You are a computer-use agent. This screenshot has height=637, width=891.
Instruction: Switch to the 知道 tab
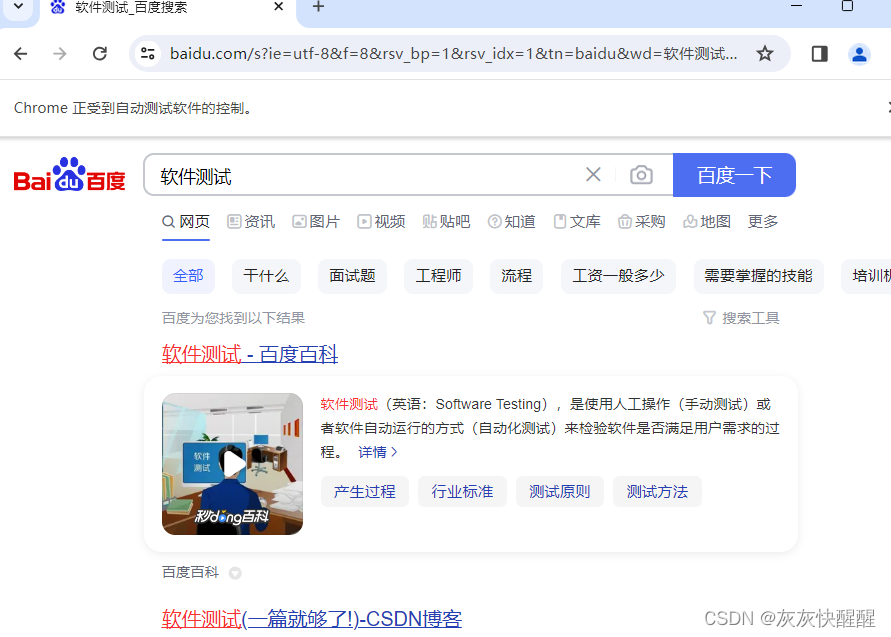511,222
